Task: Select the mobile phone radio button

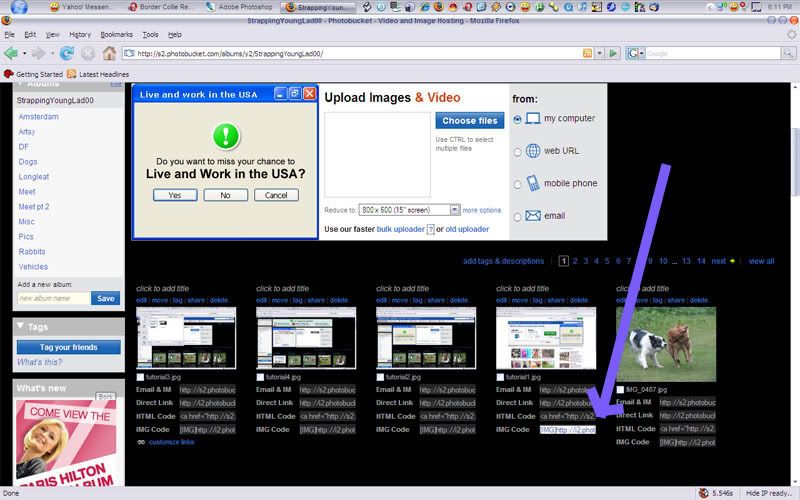Action: (517, 184)
